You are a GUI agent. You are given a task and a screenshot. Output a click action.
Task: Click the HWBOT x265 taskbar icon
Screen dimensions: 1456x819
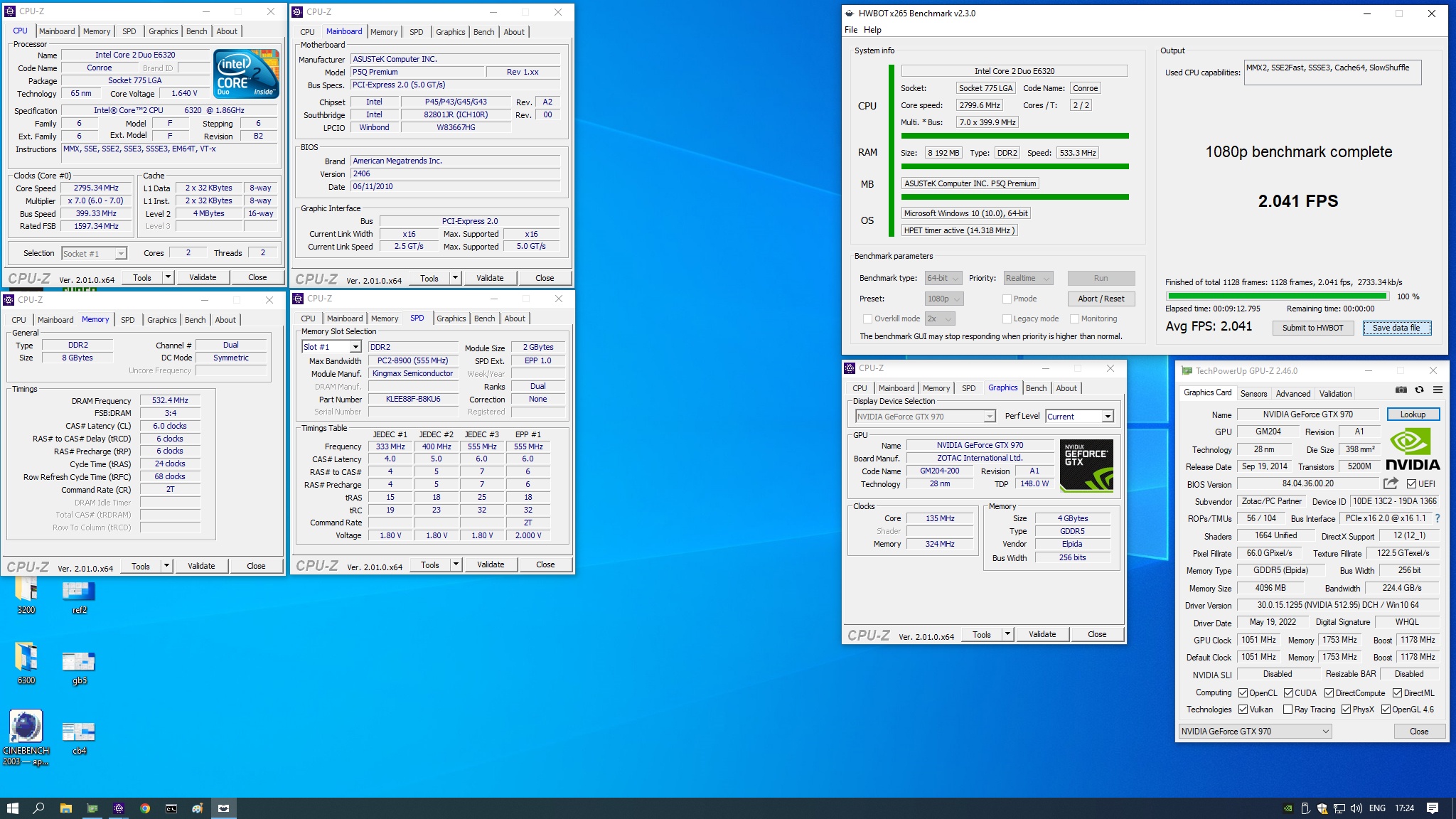[224, 808]
